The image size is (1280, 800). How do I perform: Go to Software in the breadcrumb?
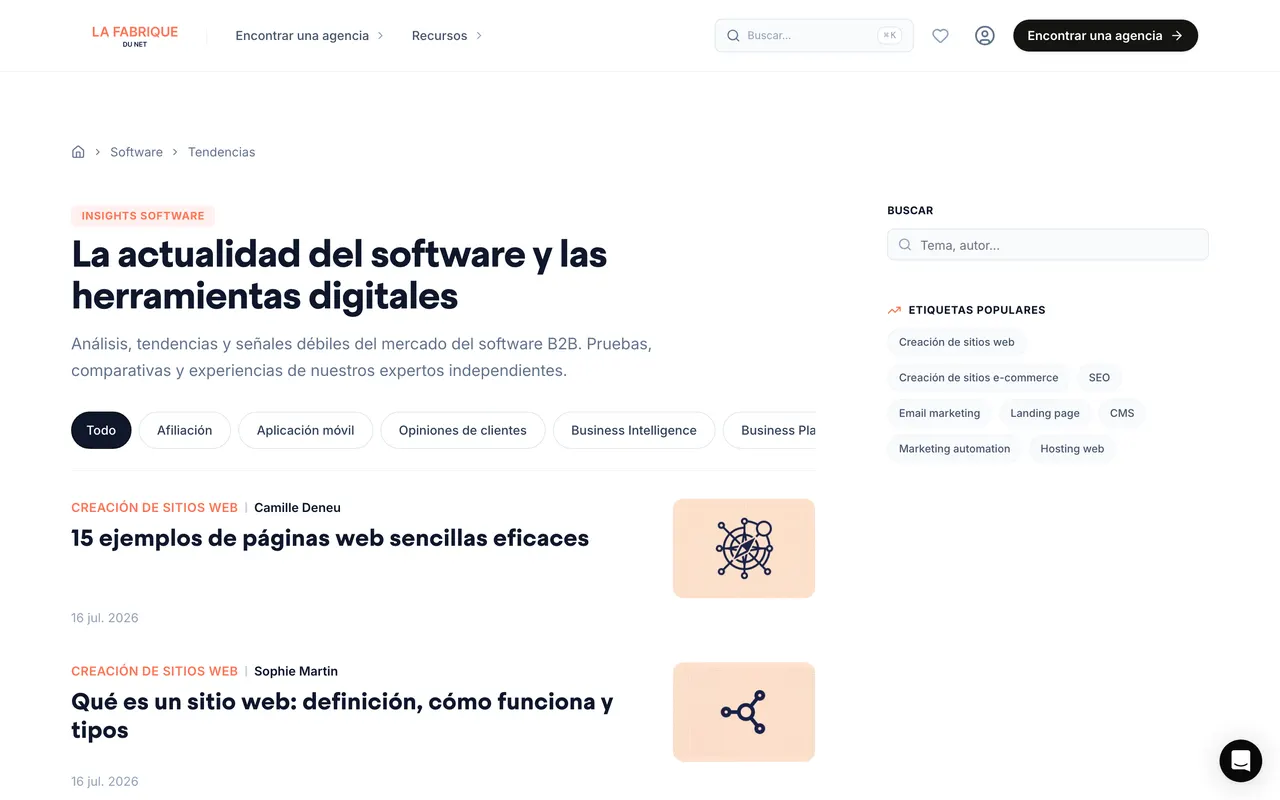point(136,152)
